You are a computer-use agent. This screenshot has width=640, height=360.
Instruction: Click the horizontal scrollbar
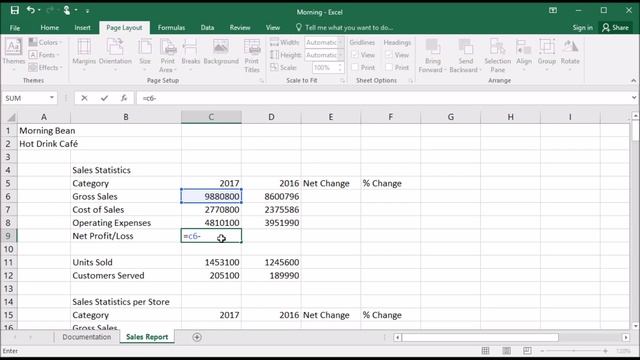480,337
